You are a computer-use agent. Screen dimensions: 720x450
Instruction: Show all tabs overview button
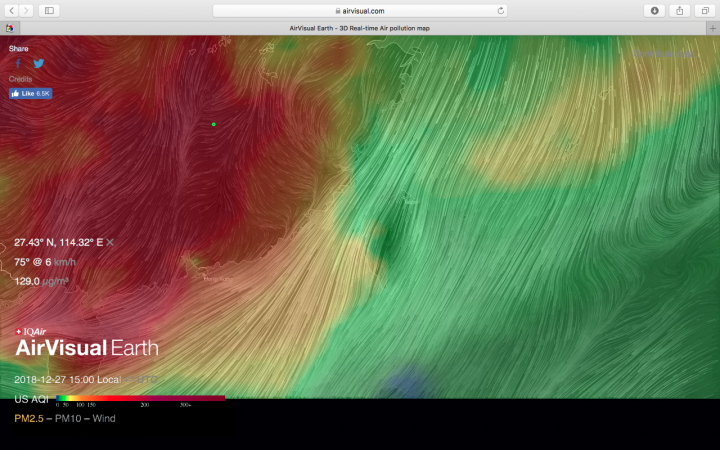pos(705,11)
